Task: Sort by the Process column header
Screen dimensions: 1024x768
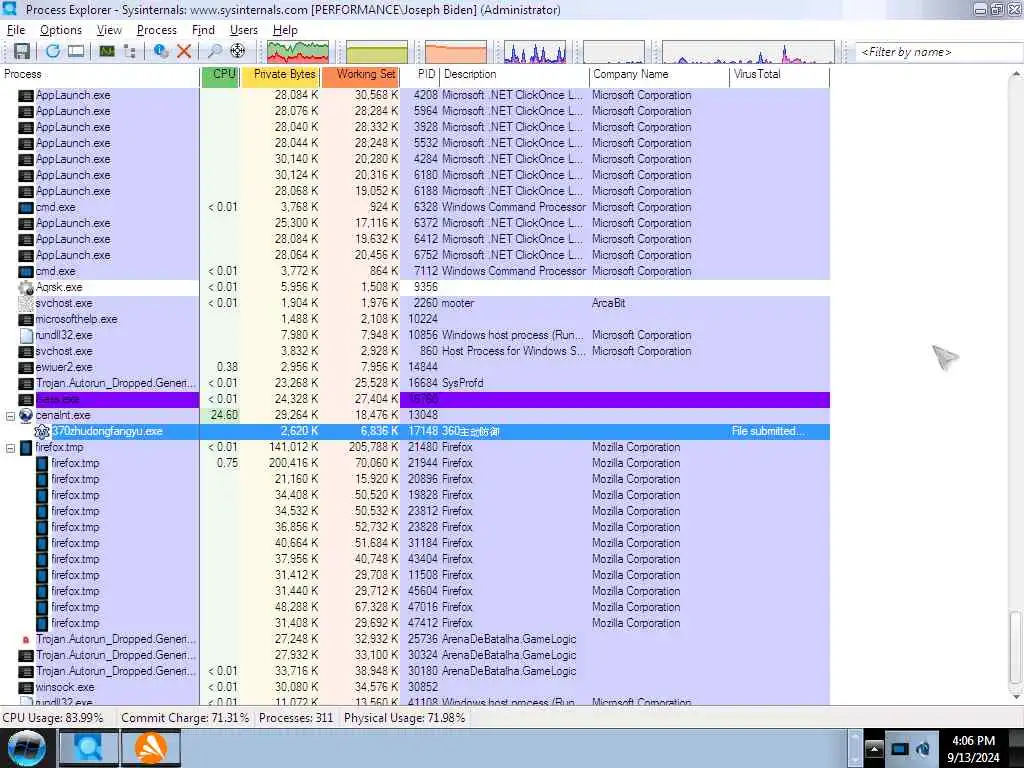Action: coord(100,75)
